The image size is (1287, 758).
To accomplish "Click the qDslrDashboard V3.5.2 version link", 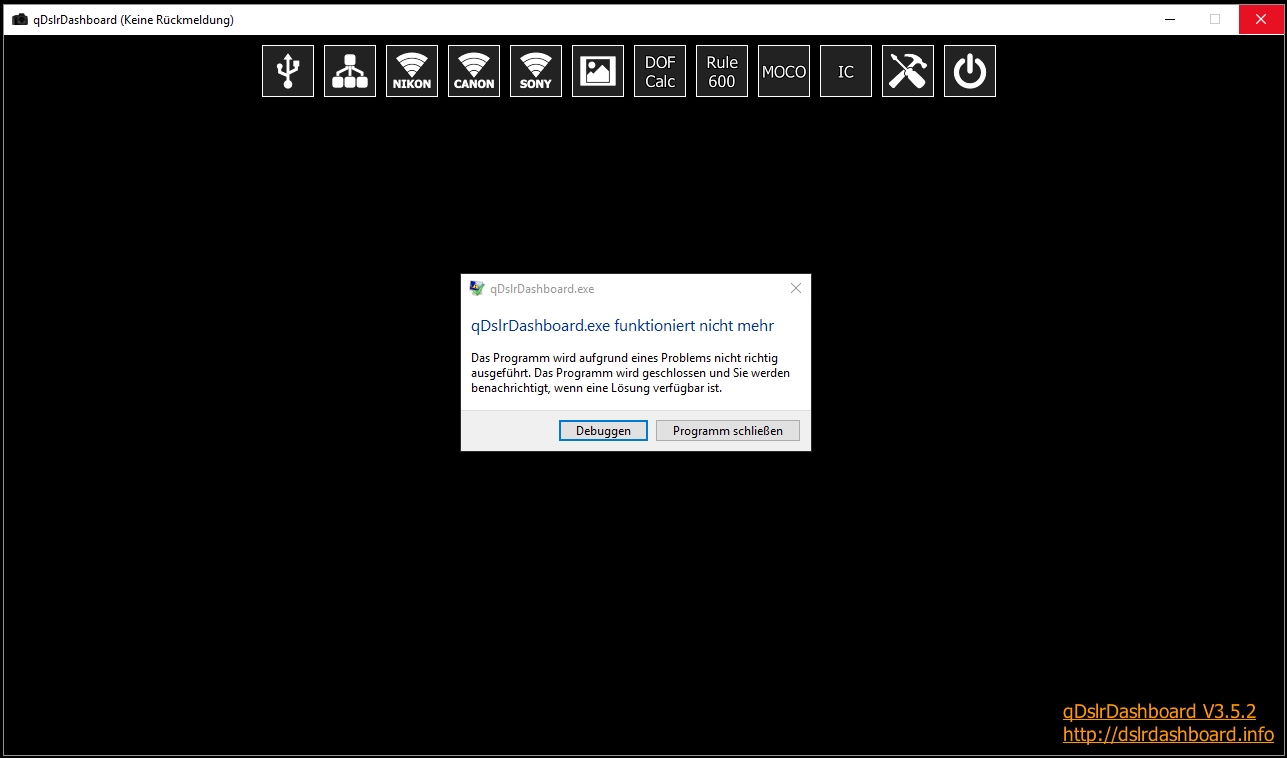I will (1160, 711).
